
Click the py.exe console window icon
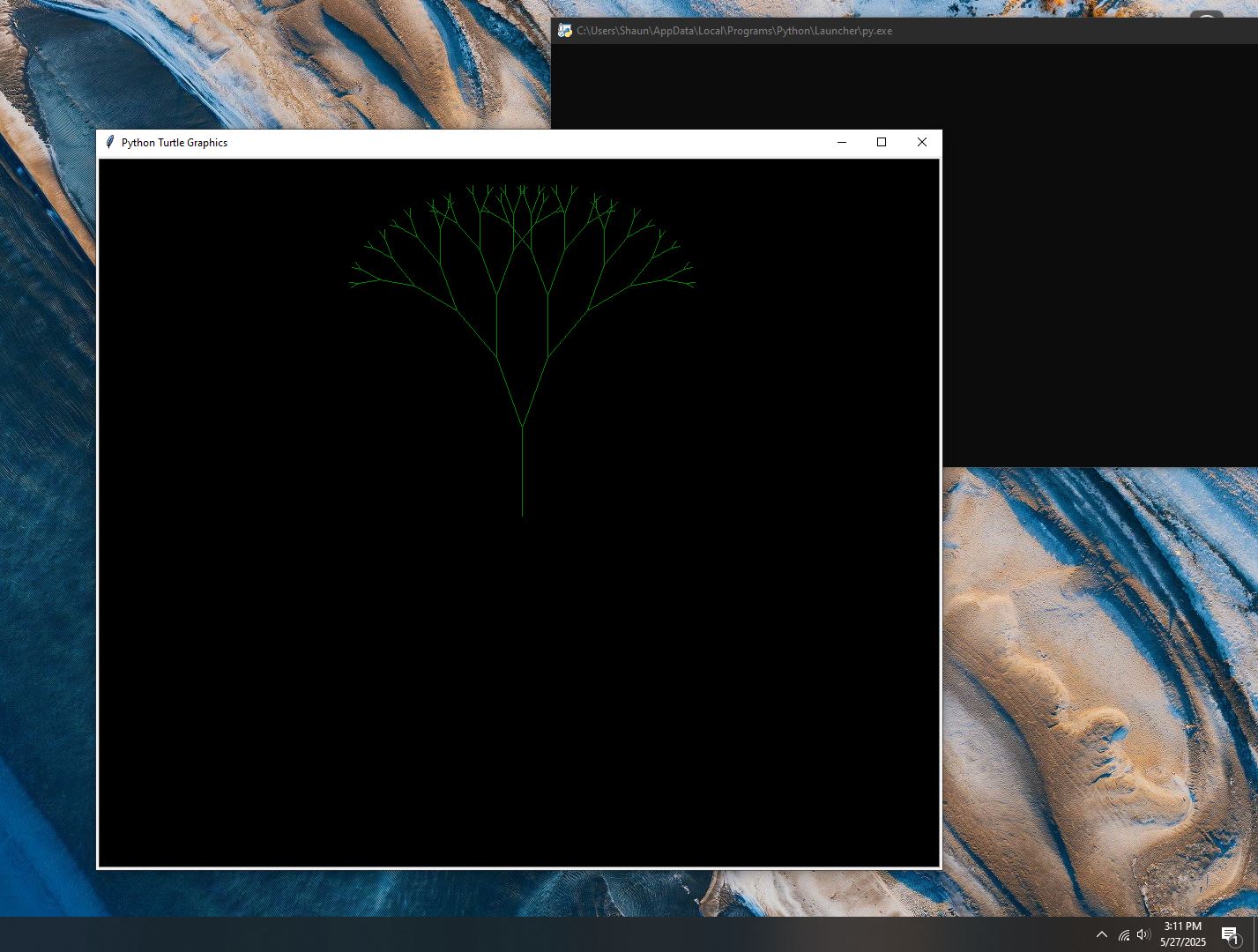565,31
